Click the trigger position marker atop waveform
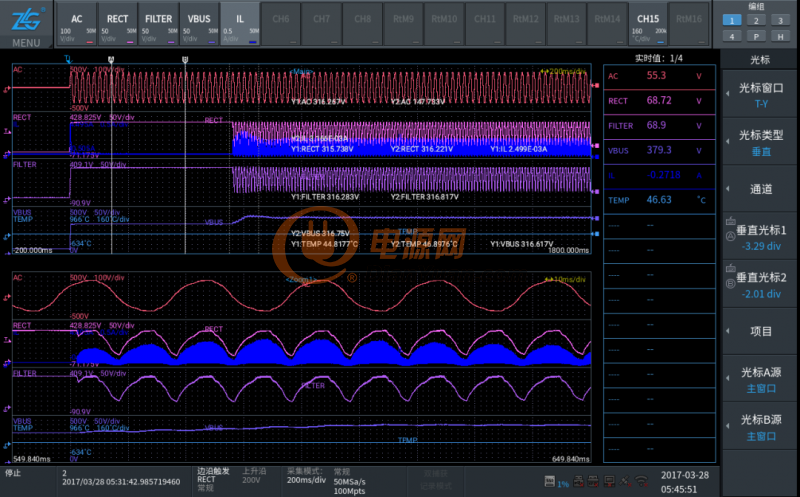Image resolution: width=800 pixels, height=497 pixels. (x=67, y=59)
